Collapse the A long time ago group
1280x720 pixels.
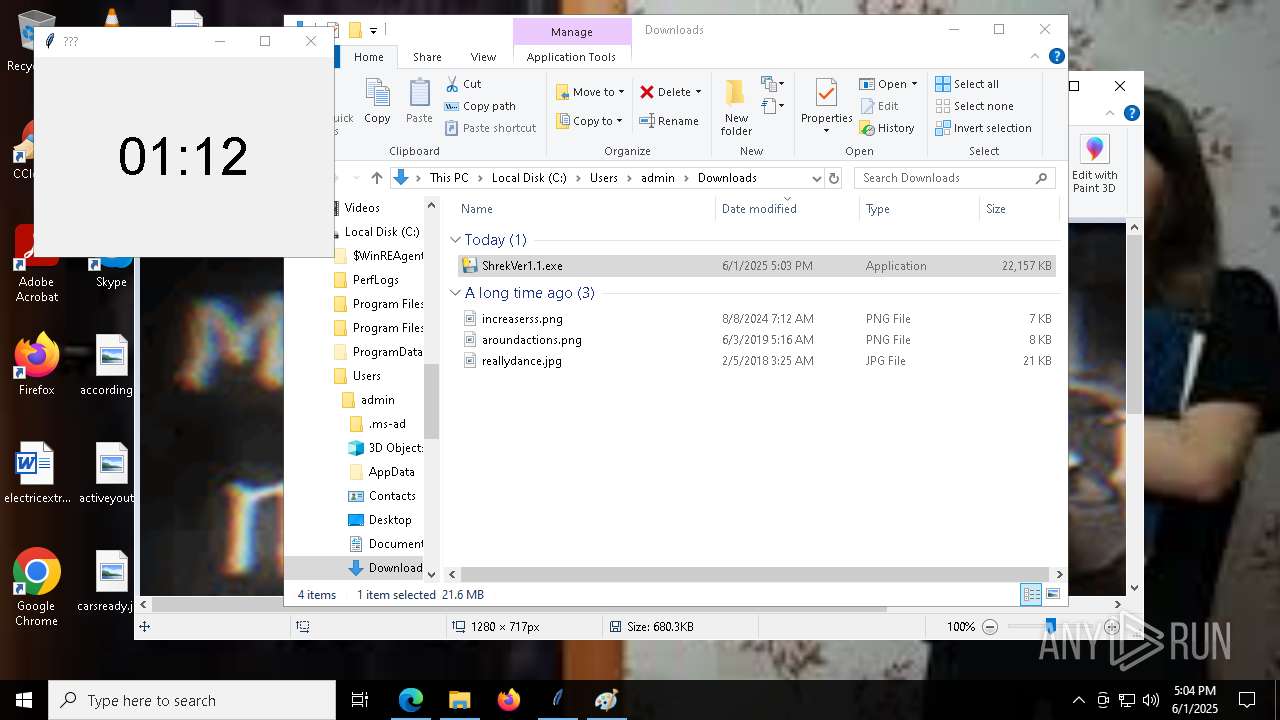(455, 293)
